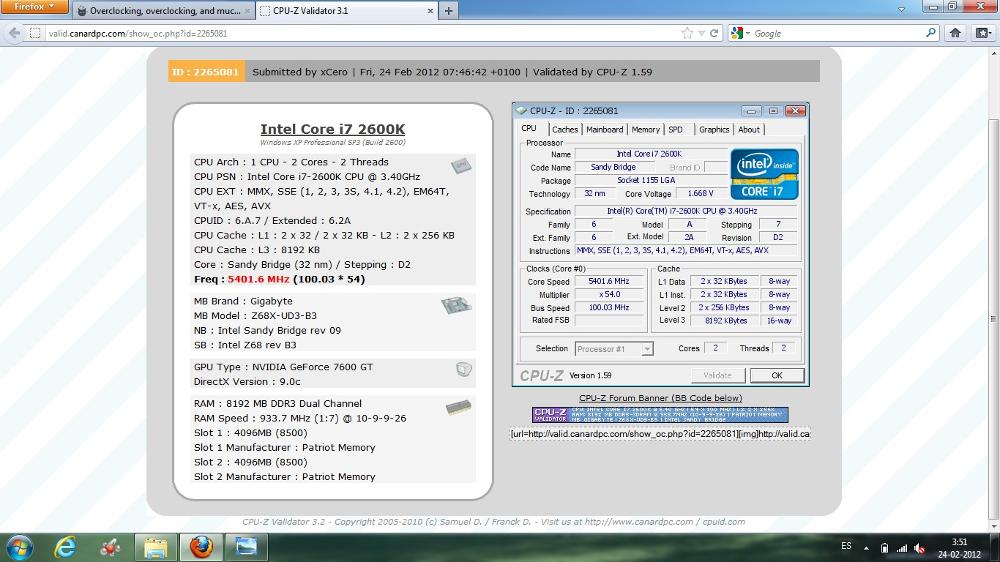This screenshot has height=562, width=1000.
Task: Expand the address bar history dropdown
Action: pos(702,33)
